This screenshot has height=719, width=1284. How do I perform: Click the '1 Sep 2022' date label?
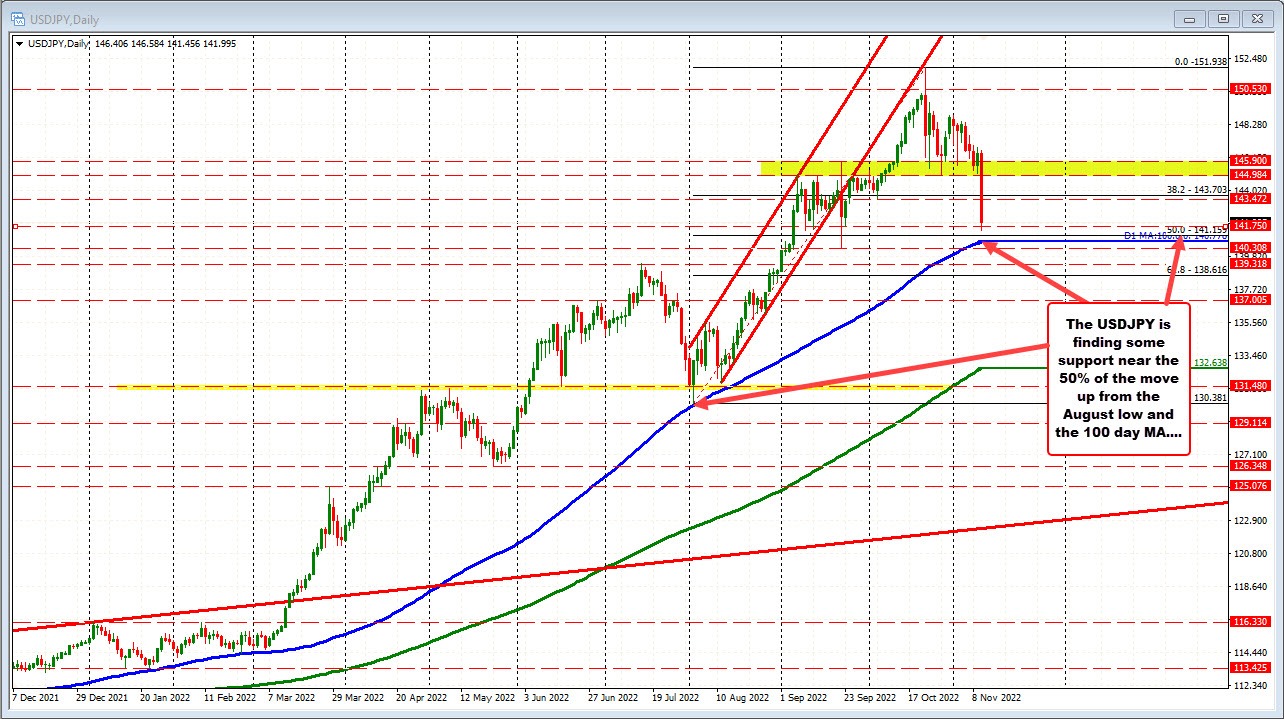[805, 697]
